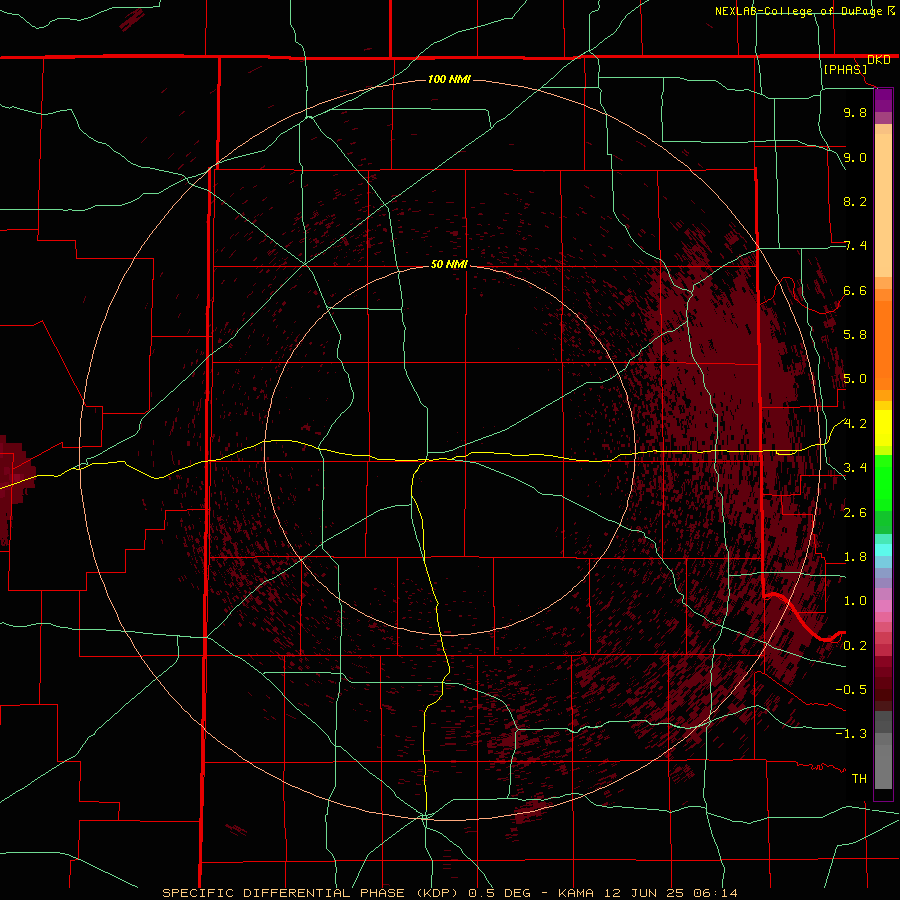This screenshot has height=900, width=900.
Task: Click the 2.6 scale label
Action: [x=855, y=513]
